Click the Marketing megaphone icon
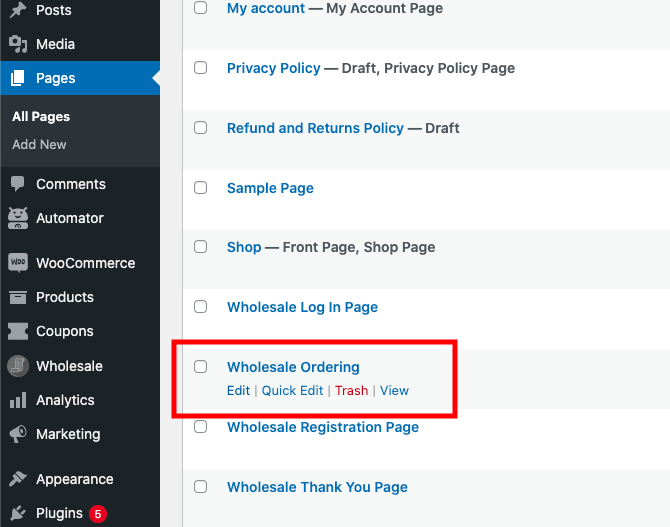This screenshot has height=527, width=670. [x=18, y=434]
